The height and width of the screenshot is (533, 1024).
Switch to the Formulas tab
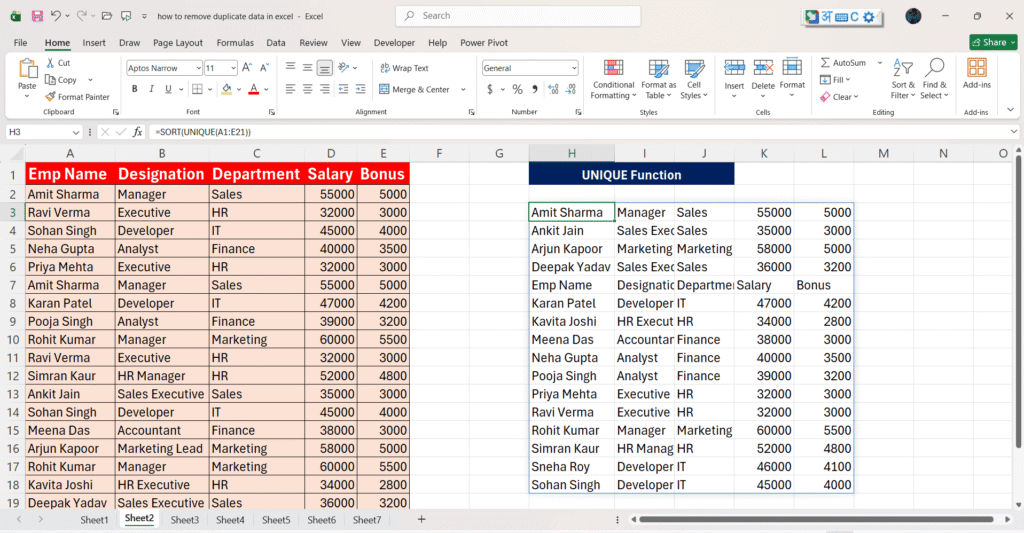[235, 42]
